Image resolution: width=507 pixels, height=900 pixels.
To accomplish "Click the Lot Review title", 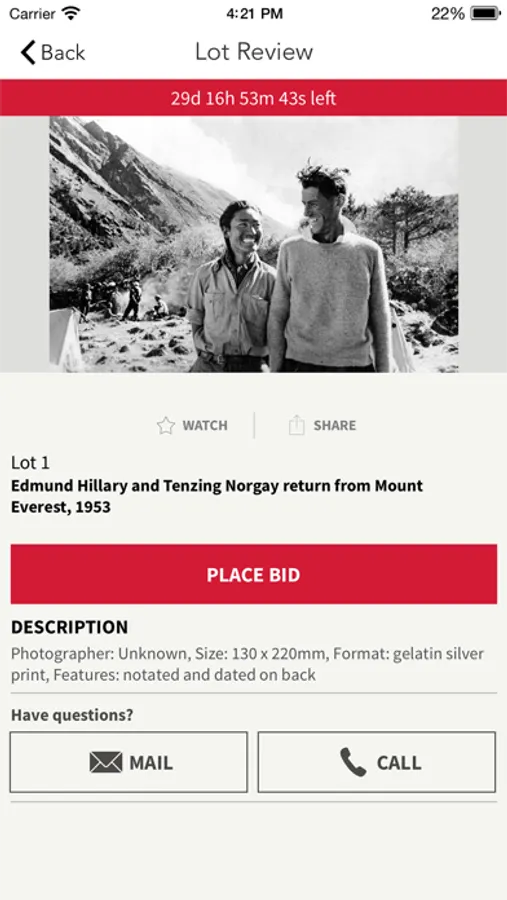I will coord(254,52).
